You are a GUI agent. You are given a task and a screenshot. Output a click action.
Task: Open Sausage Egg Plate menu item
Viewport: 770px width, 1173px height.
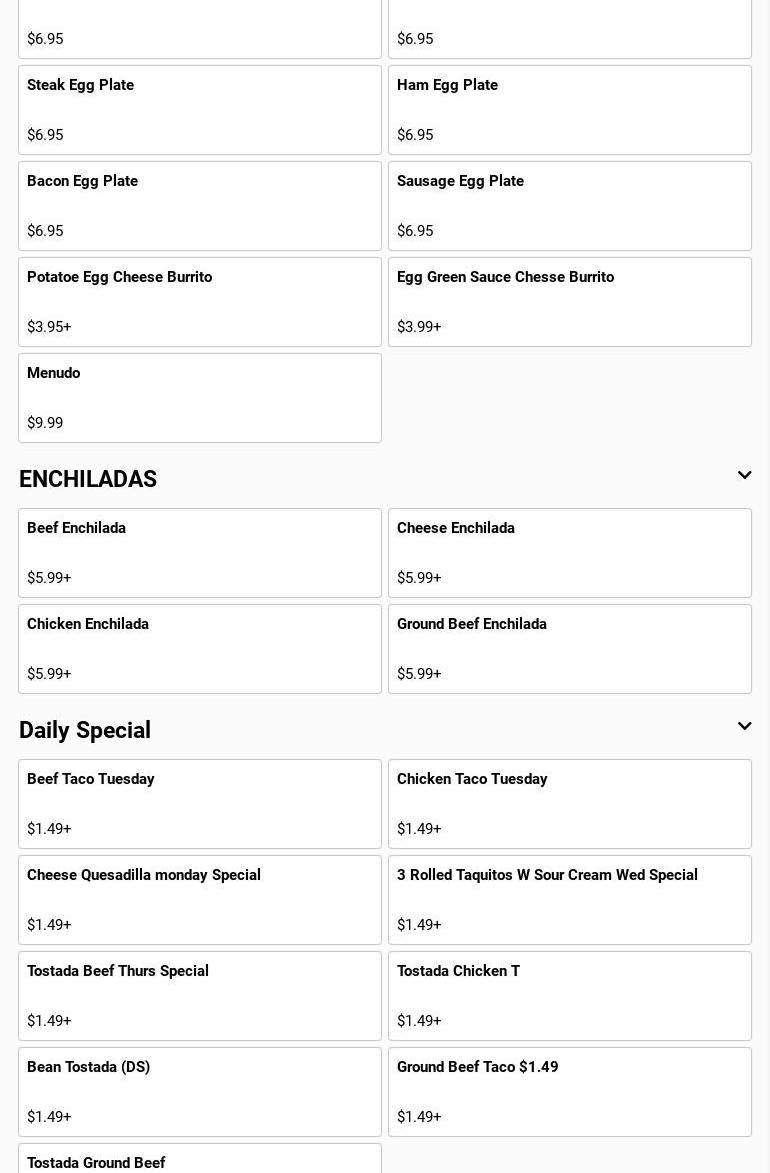pyautogui.click(x=570, y=206)
